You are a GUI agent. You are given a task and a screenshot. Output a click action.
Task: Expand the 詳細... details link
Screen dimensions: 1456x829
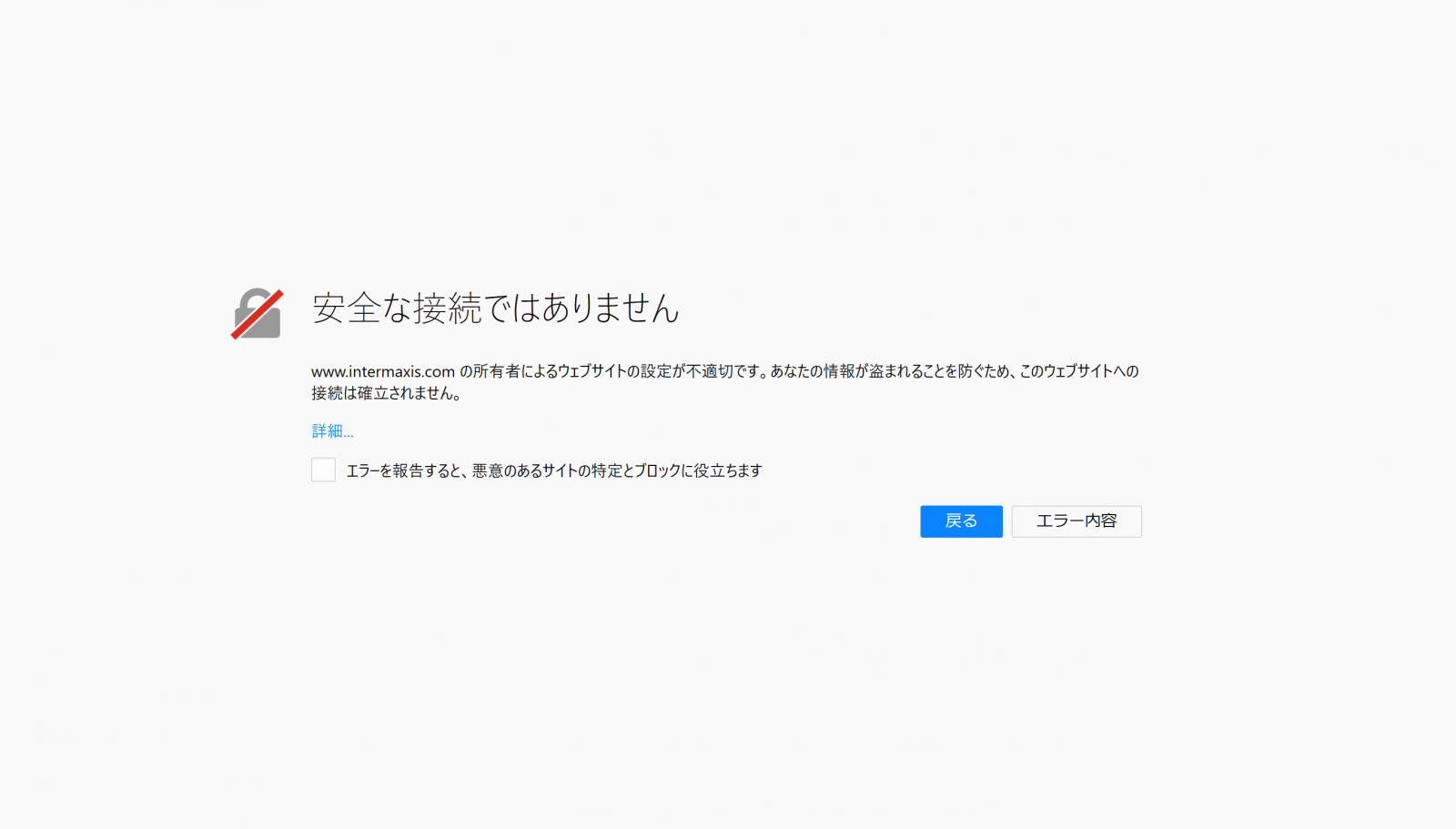coord(332,431)
